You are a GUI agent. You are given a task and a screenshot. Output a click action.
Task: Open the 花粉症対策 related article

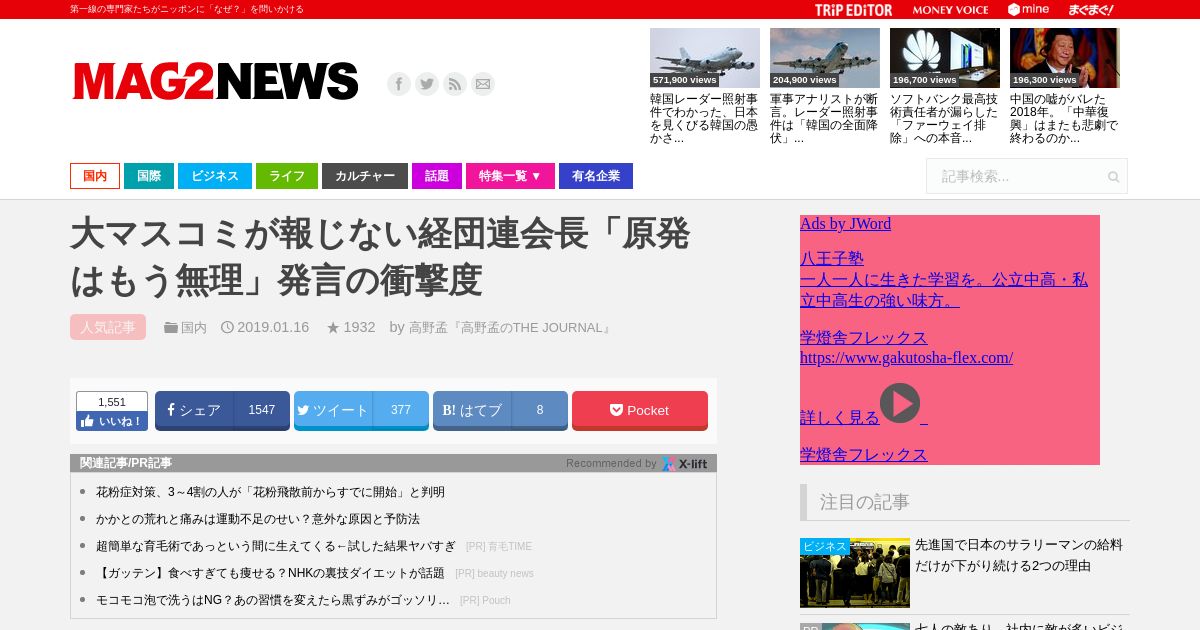[x=270, y=492]
